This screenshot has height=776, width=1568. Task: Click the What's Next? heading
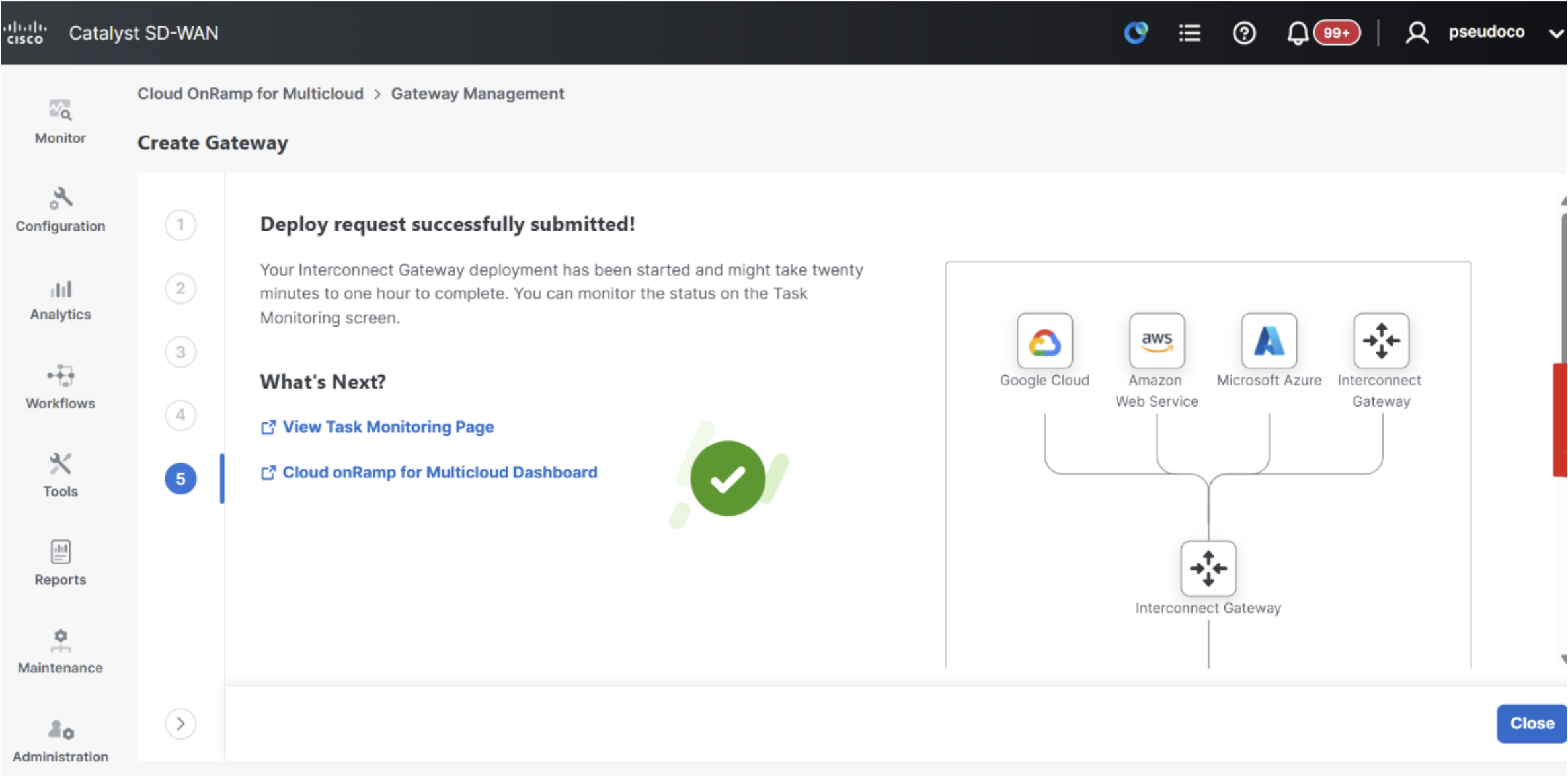click(323, 381)
